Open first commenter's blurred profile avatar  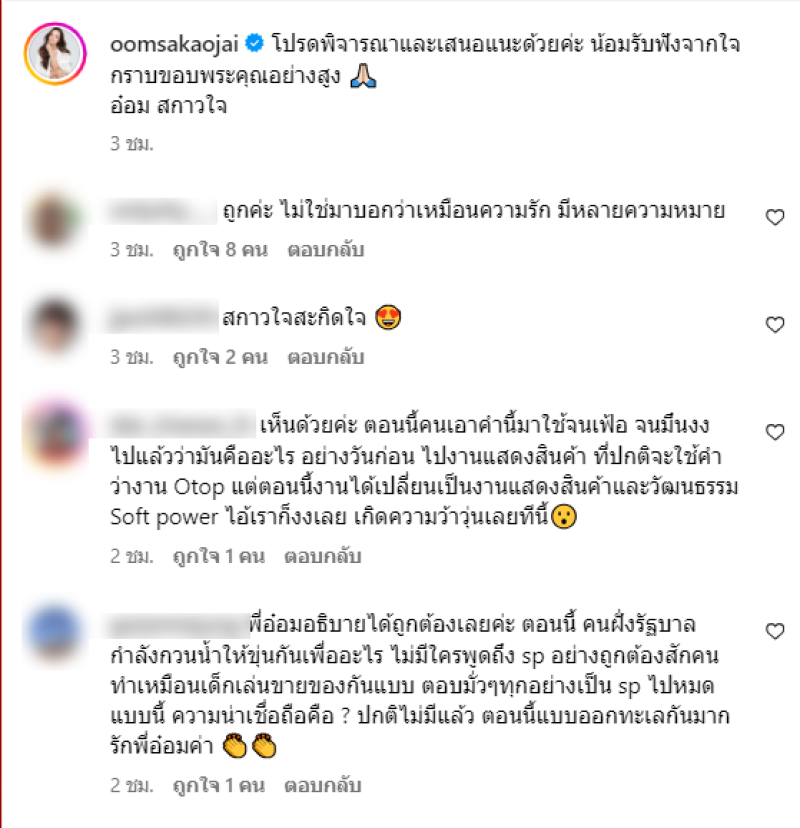click(53, 220)
